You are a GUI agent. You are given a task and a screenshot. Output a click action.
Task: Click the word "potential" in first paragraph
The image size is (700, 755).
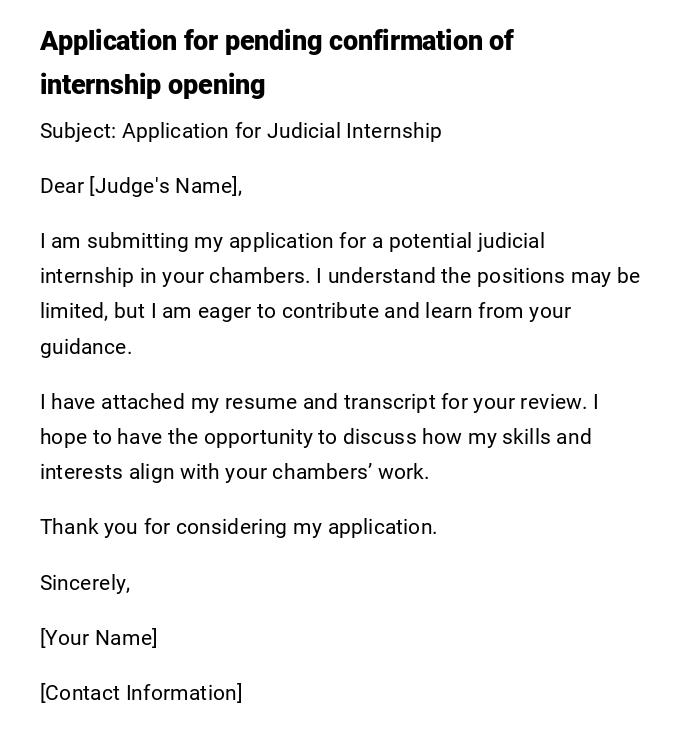430,242
